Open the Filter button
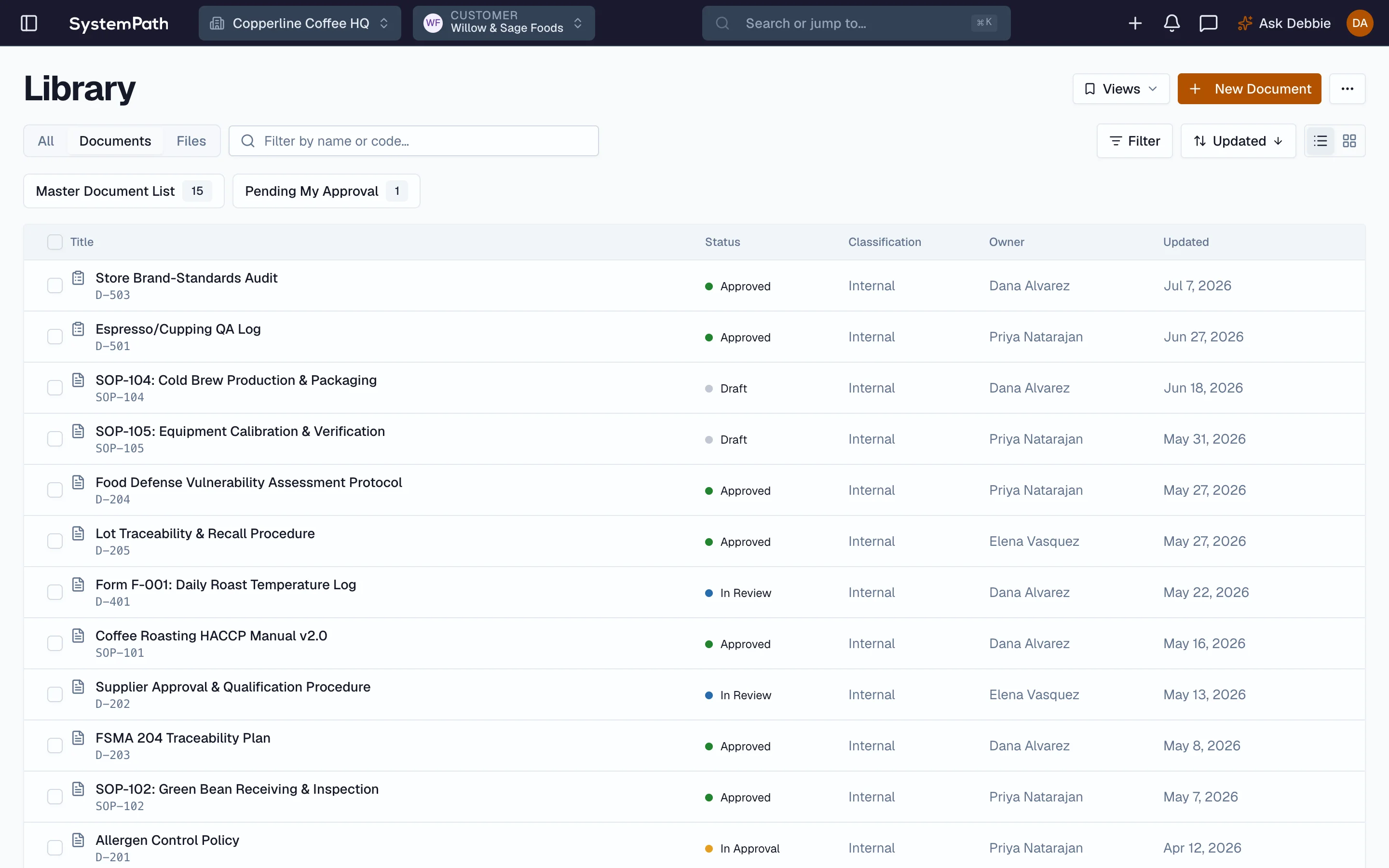This screenshot has width=1389, height=868. pyautogui.click(x=1134, y=141)
